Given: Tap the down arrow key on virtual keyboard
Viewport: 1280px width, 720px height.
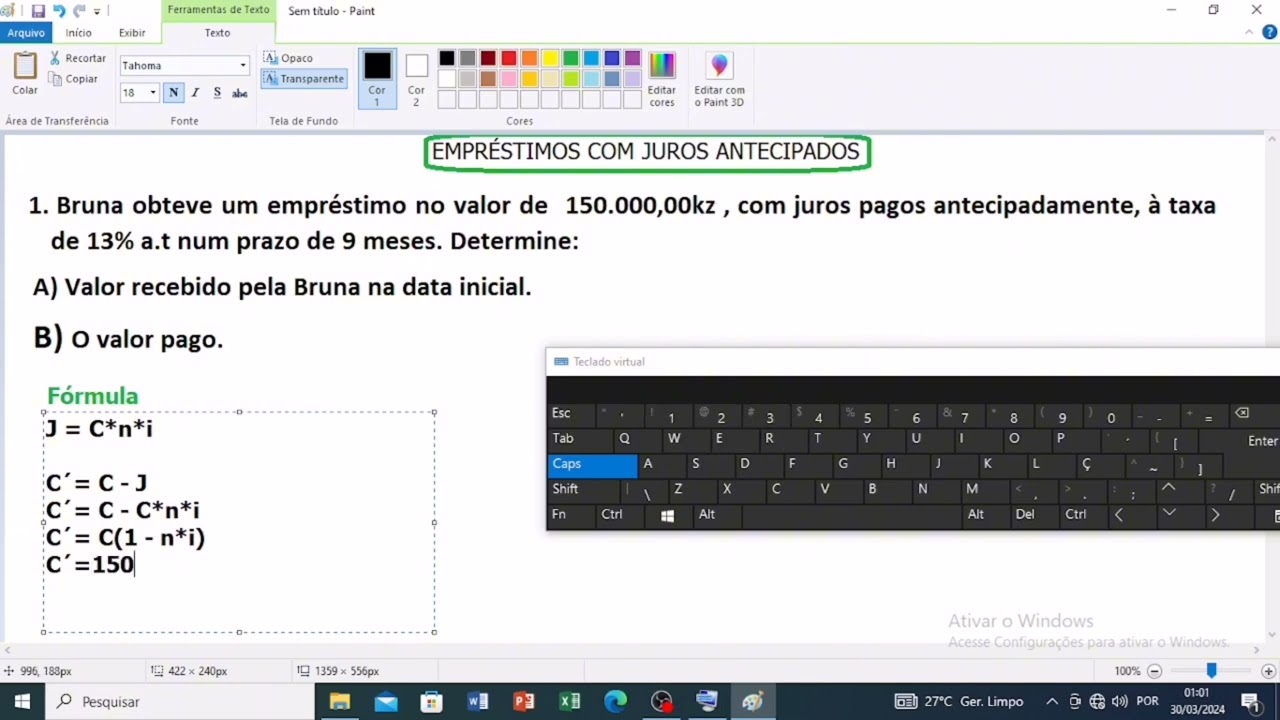Looking at the screenshot, I should pos(1168,515).
